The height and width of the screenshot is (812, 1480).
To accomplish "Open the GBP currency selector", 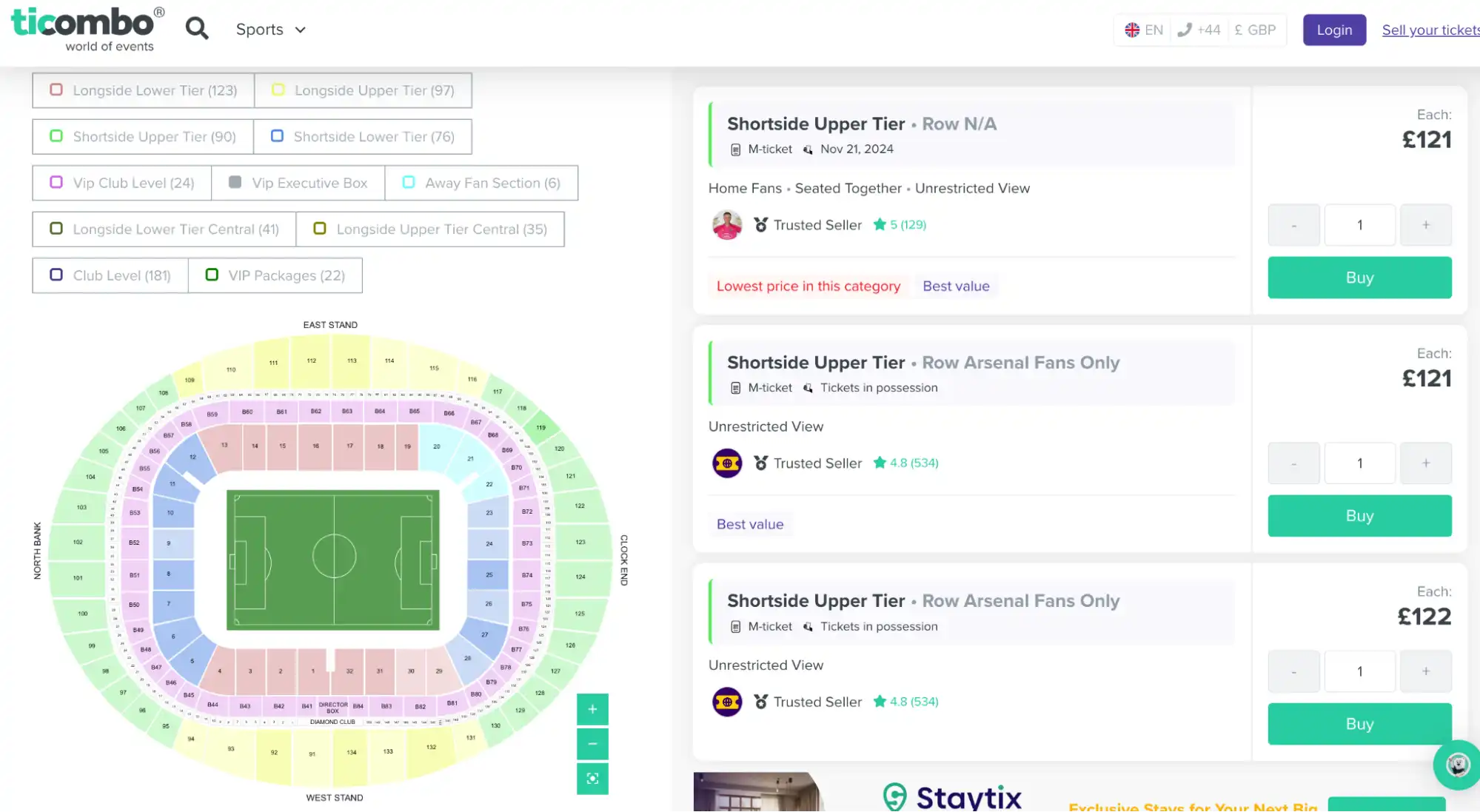I will (1256, 30).
